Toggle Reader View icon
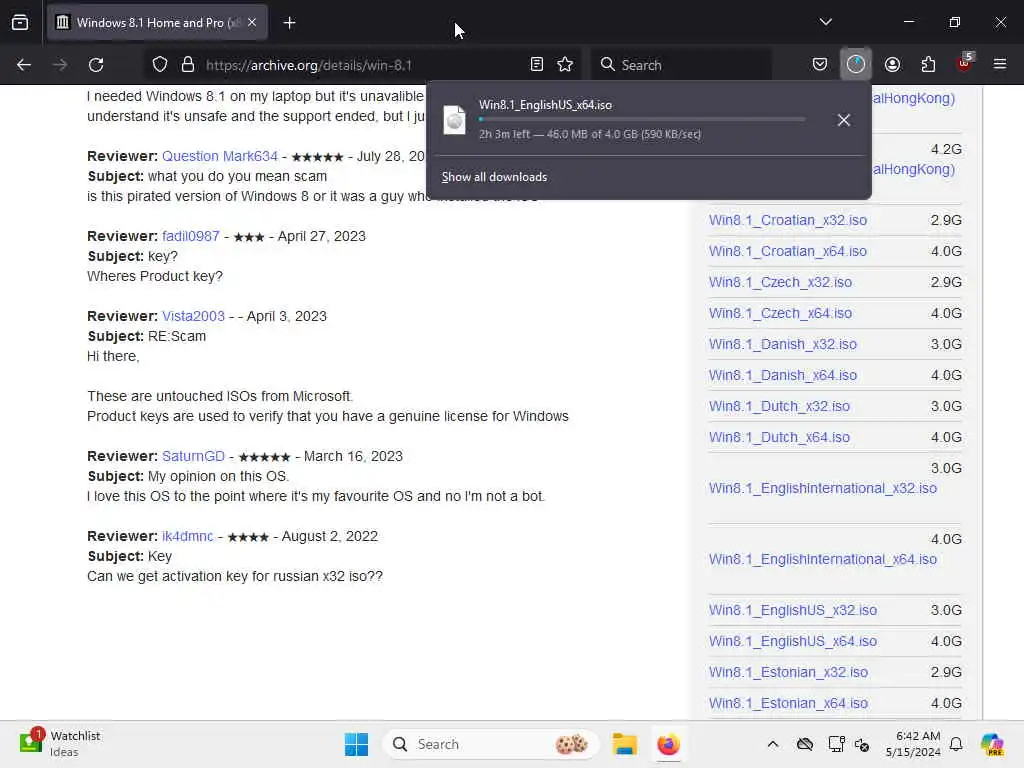This screenshot has height=768, width=1024. (x=537, y=65)
